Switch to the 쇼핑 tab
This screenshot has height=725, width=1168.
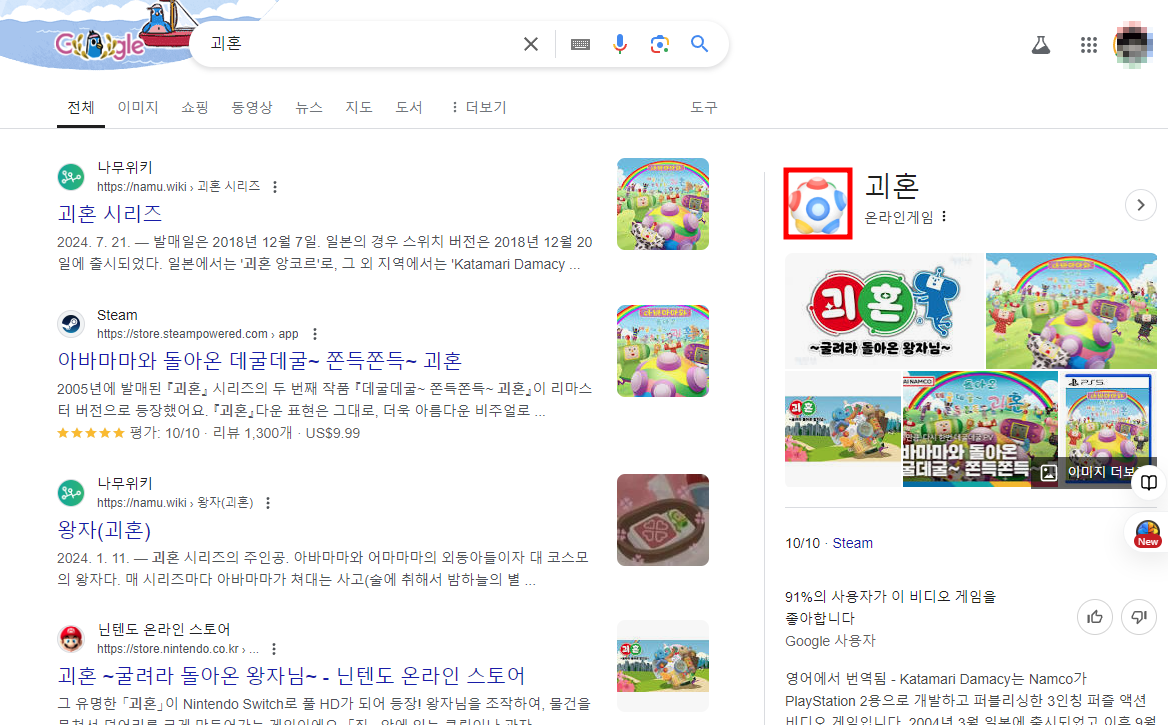pyautogui.click(x=195, y=107)
